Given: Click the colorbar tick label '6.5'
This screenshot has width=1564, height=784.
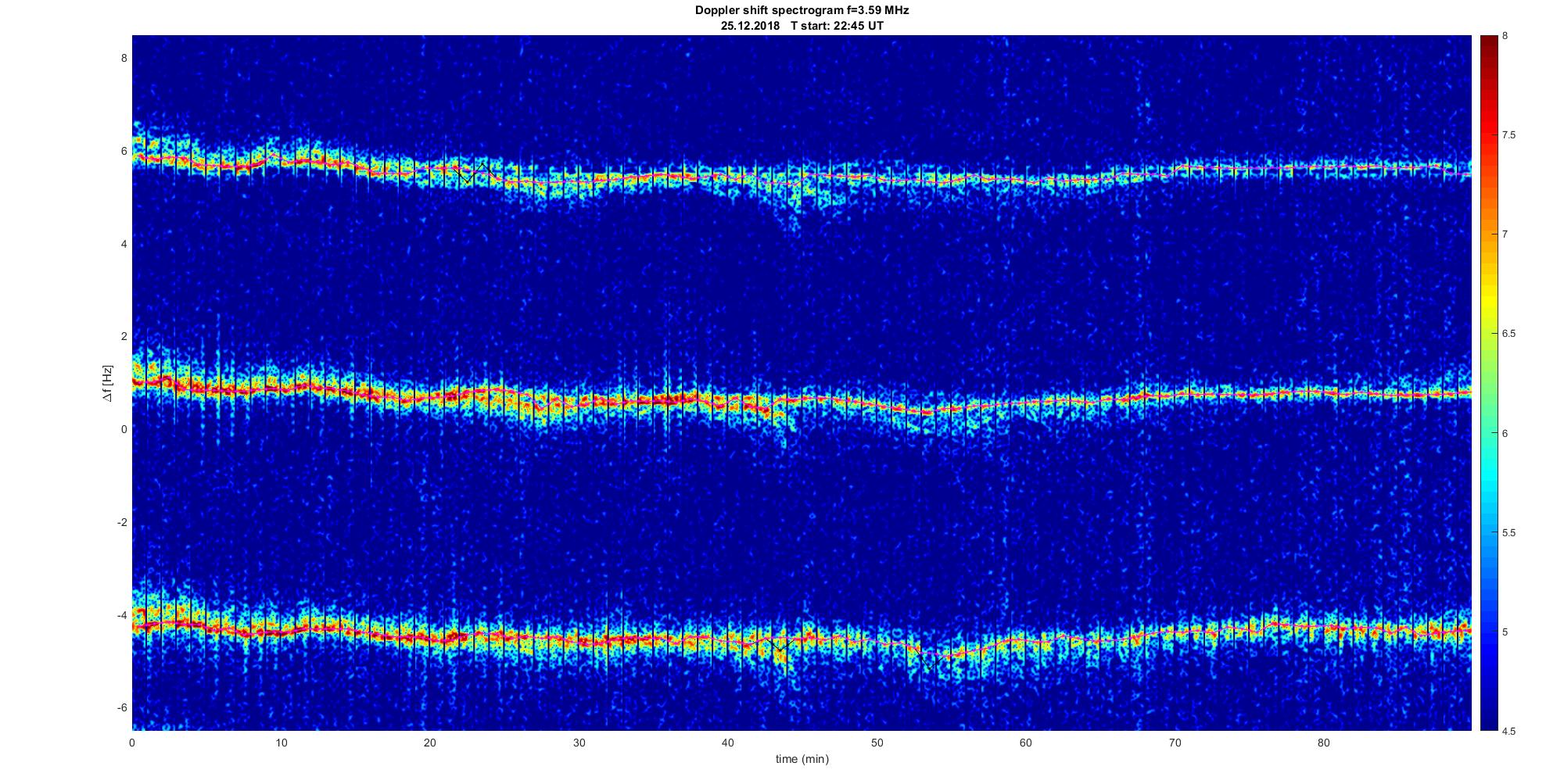Looking at the screenshot, I should pos(1508,334).
